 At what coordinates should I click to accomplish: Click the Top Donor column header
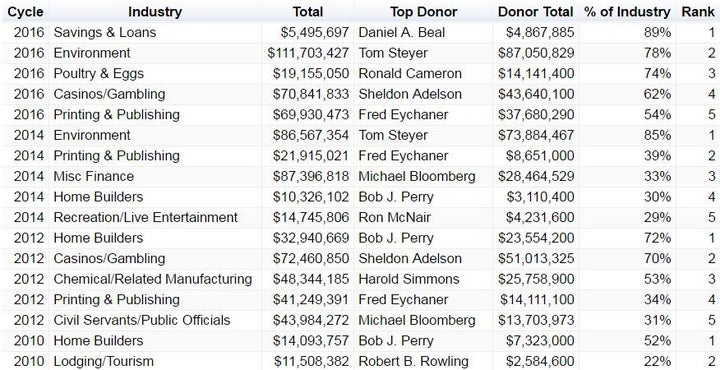pos(423,12)
